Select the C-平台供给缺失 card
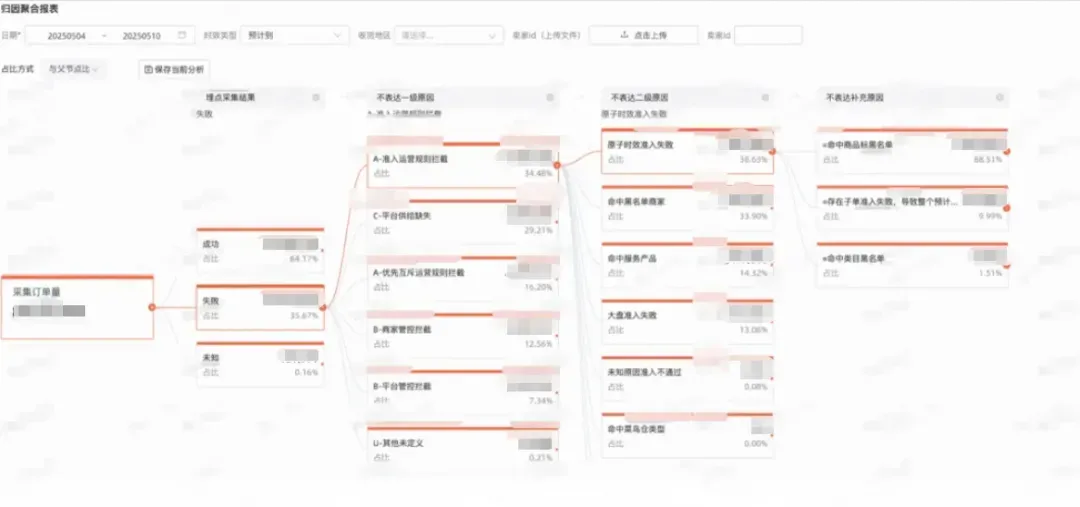1080x507 pixels. point(462,223)
